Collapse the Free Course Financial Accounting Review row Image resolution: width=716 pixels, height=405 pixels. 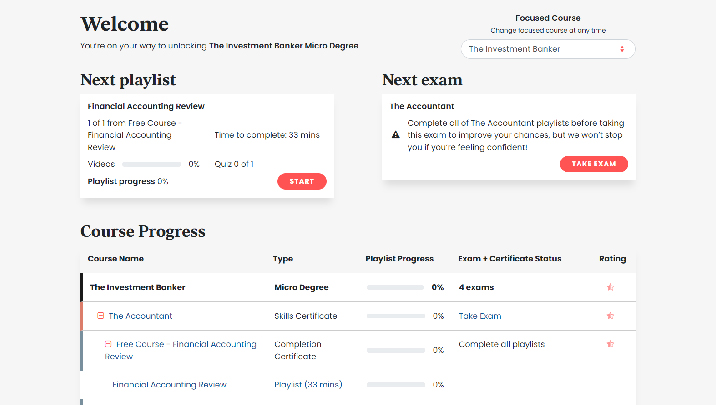click(108, 344)
